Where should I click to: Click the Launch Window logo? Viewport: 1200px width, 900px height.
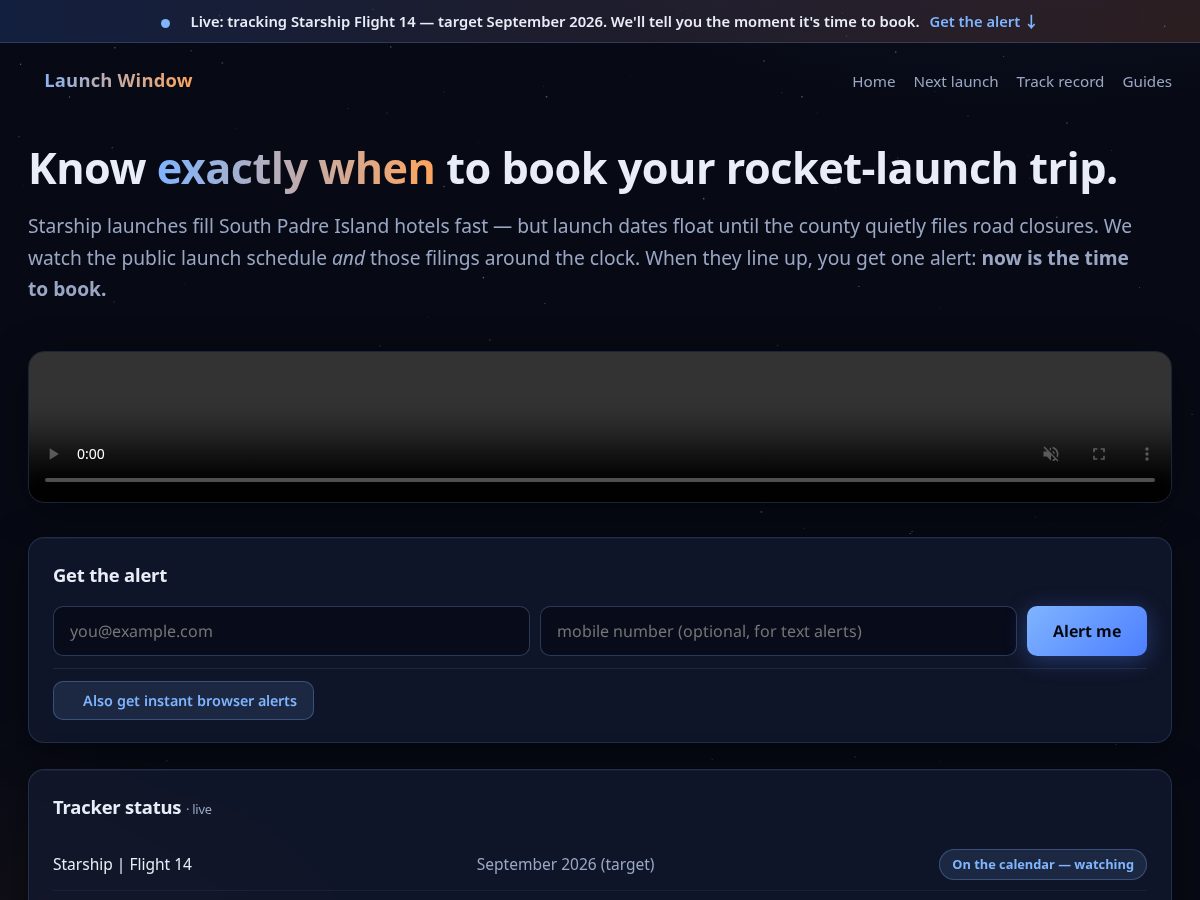pyautogui.click(x=118, y=81)
